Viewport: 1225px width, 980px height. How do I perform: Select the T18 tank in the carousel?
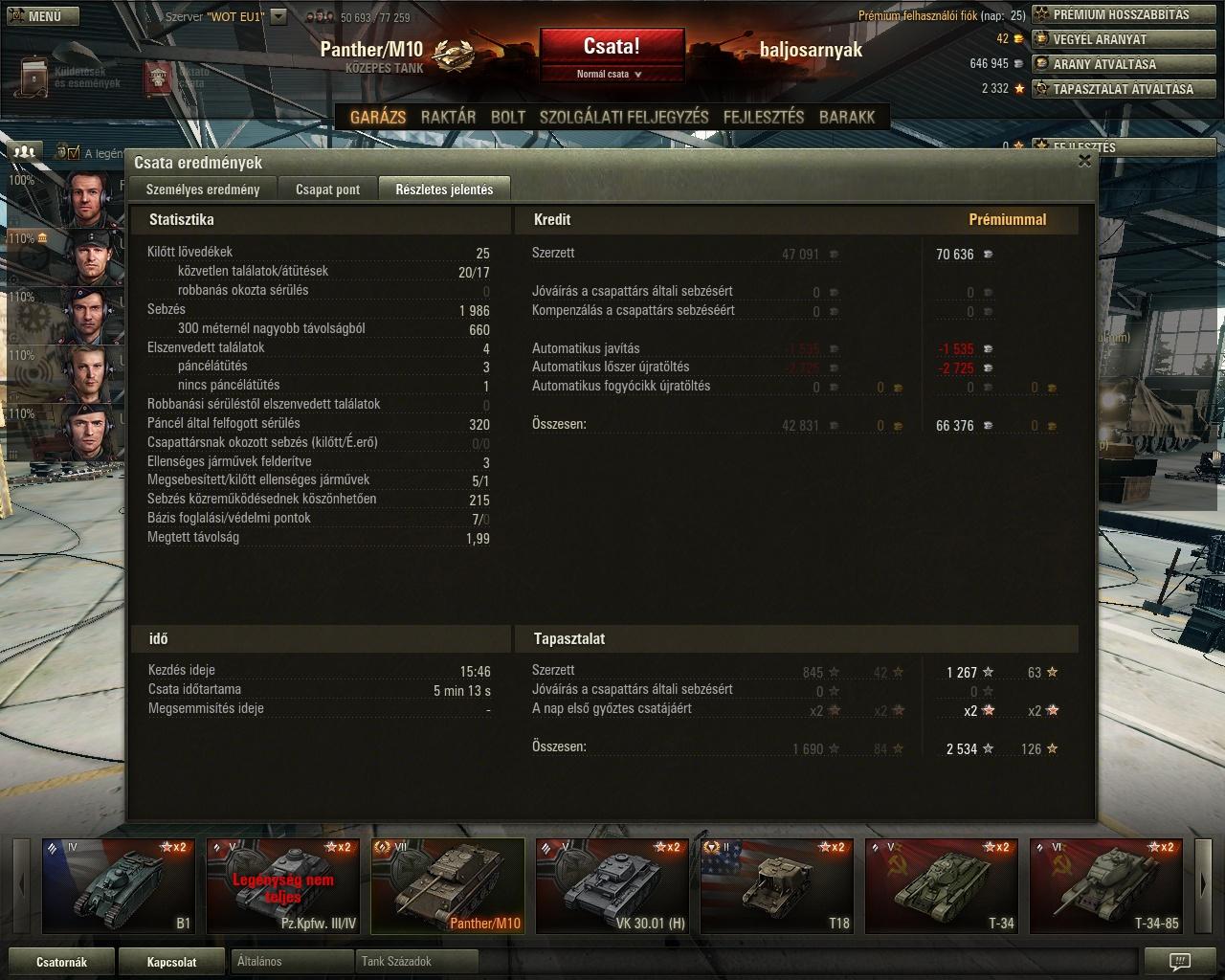(778, 885)
